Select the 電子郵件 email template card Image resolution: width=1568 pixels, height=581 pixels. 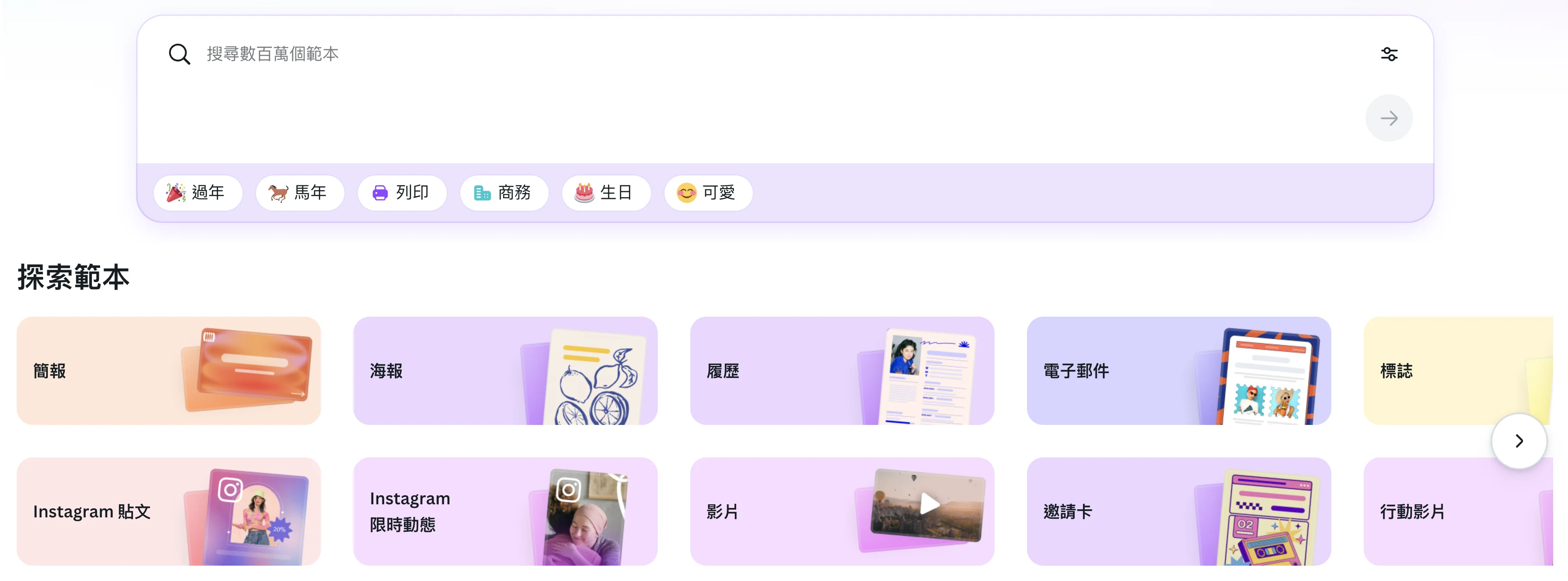pyautogui.click(x=1178, y=370)
